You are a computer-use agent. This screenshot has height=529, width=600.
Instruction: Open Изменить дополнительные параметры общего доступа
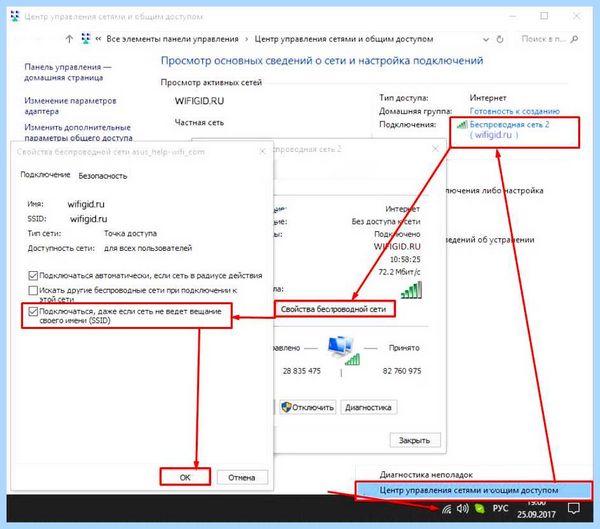click(78, 132)
